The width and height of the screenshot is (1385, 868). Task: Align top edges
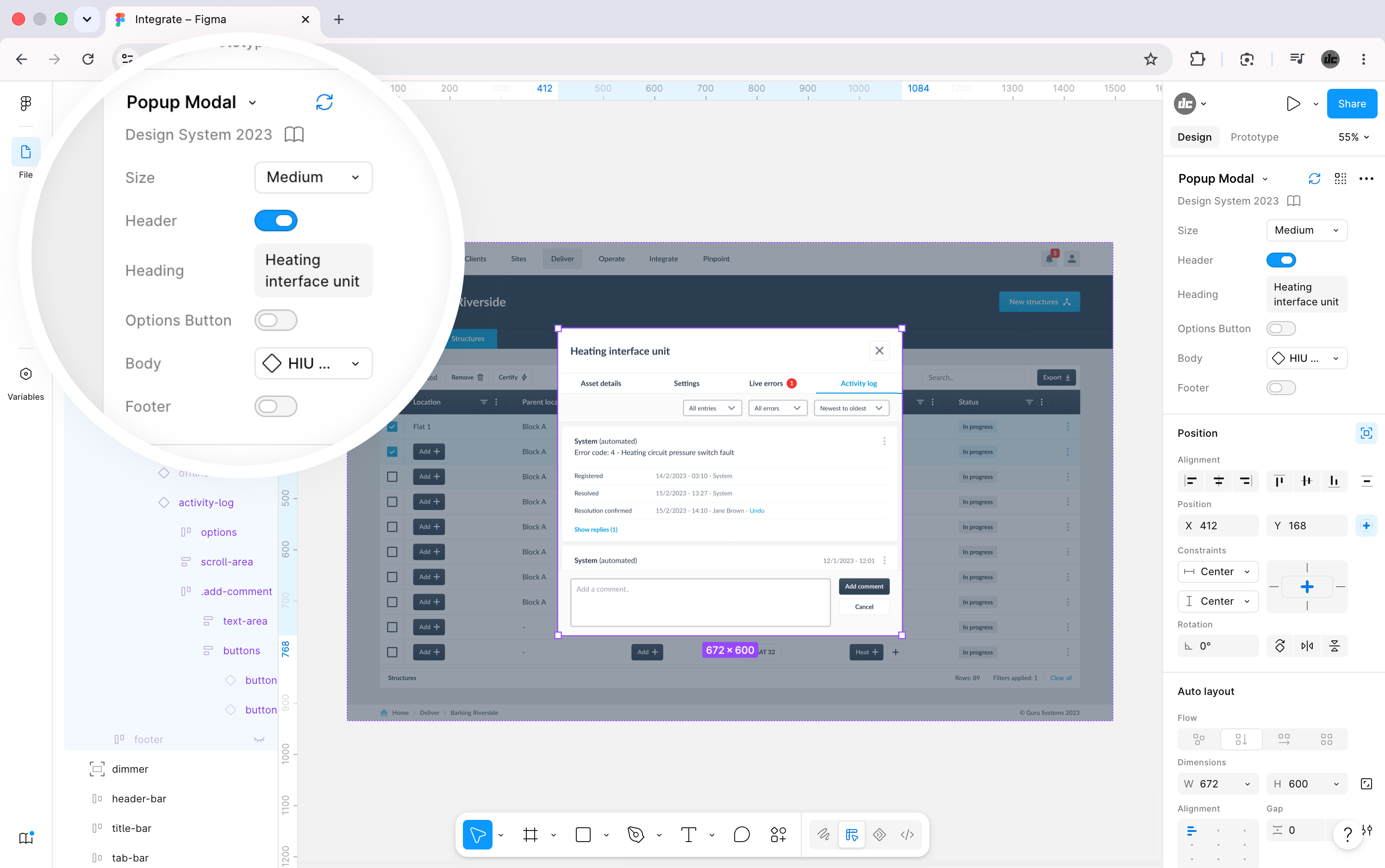(1279, 481)
